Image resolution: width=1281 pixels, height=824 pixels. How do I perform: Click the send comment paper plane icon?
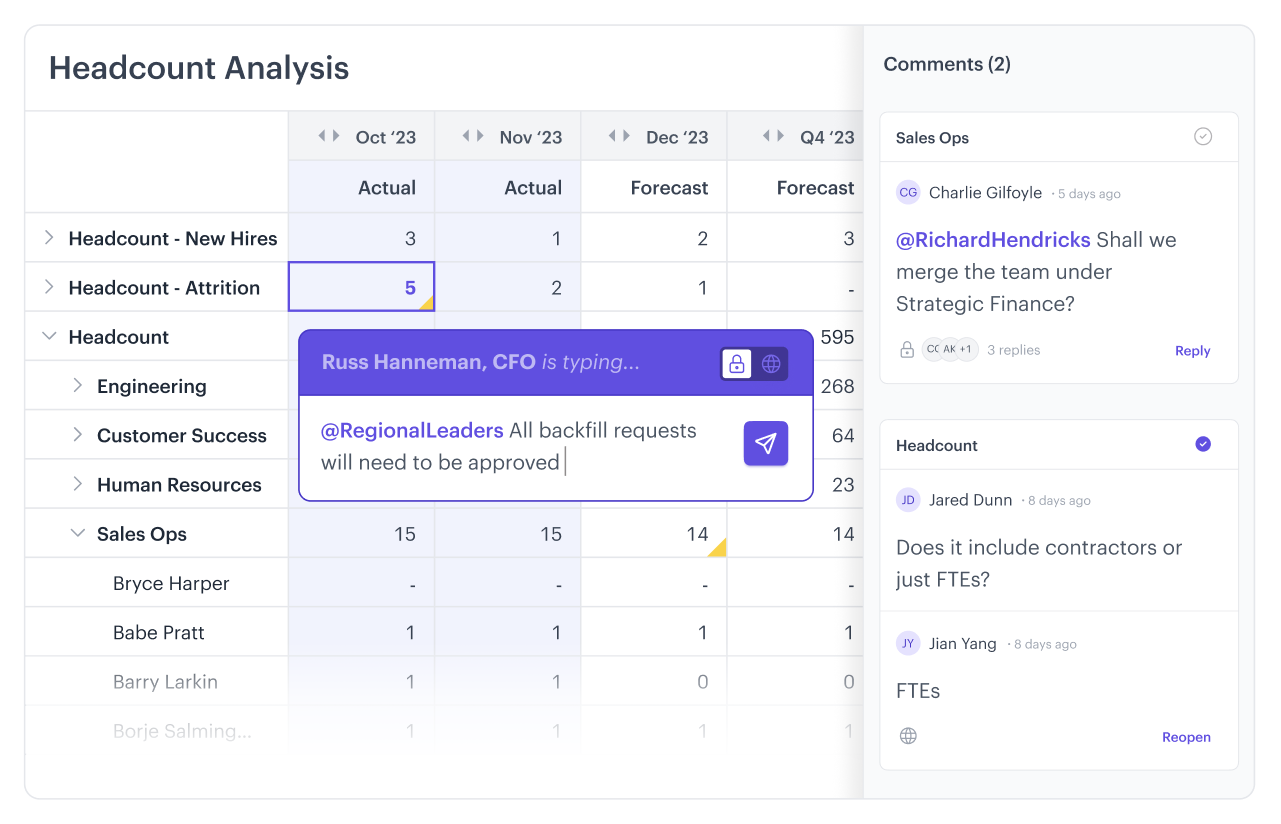[765, 443]
